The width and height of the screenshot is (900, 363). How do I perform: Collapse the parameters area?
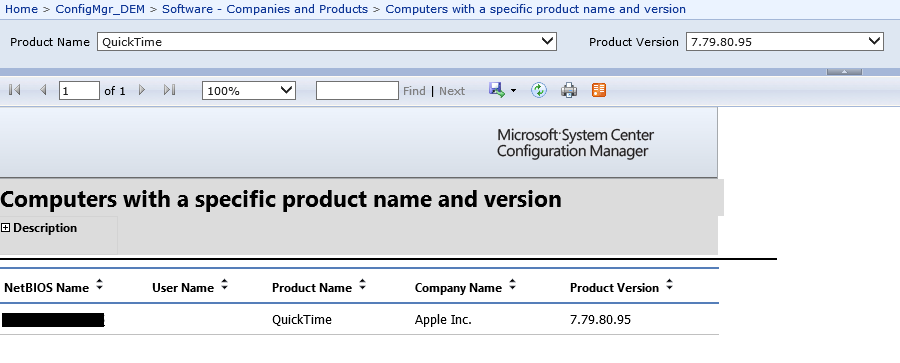coord(844,72)
